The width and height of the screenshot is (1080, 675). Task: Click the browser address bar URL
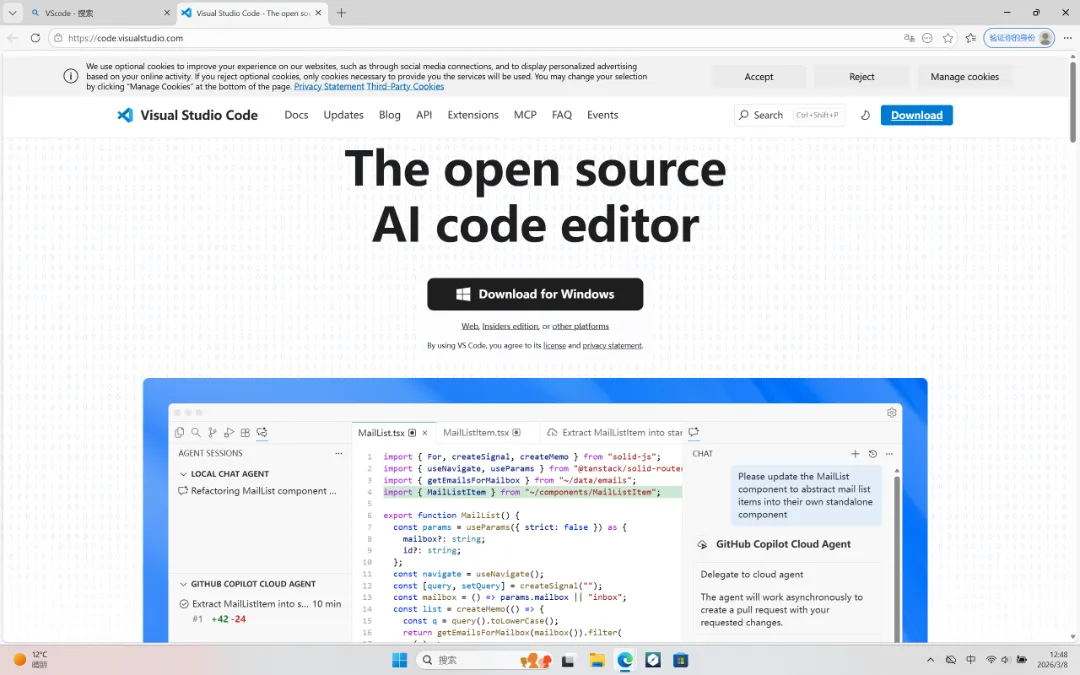pyautogui.click(x=125, y=38)
